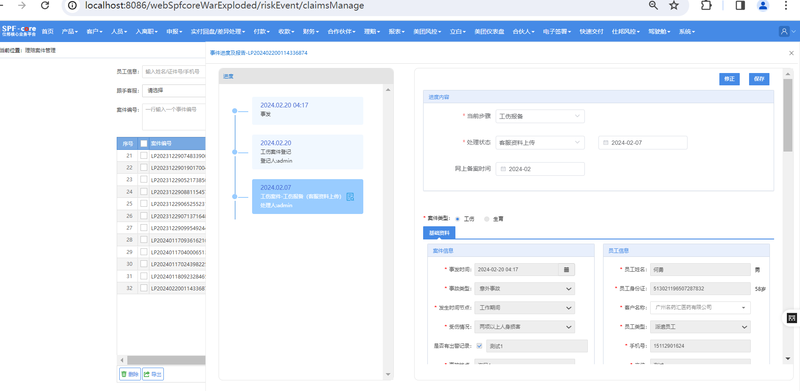Open the 受伤情况 dropdown

tap(524, 327)
